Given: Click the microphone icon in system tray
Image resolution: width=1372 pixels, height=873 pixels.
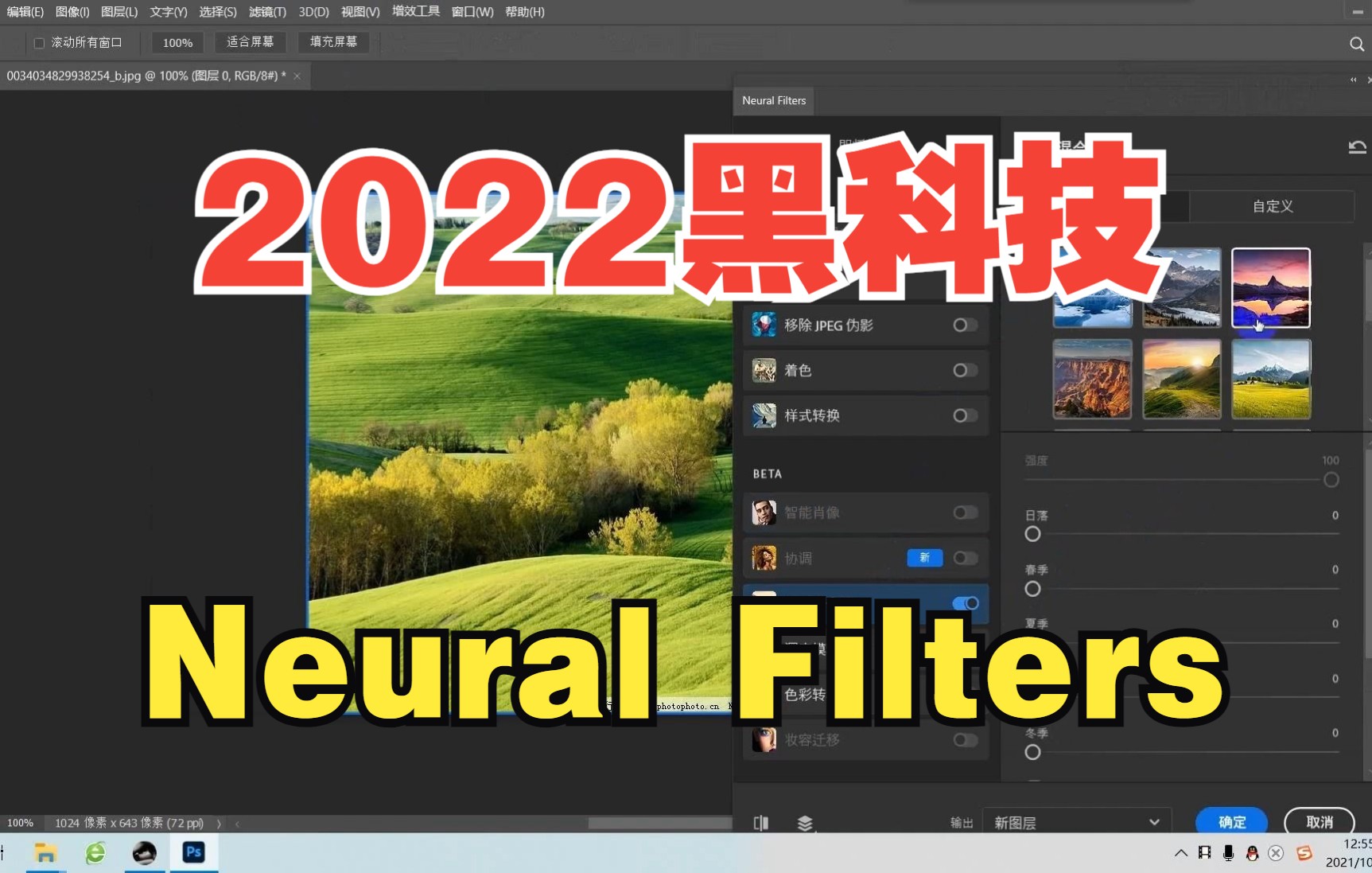Looking at the screenshot, I should tap(1228, 853).
